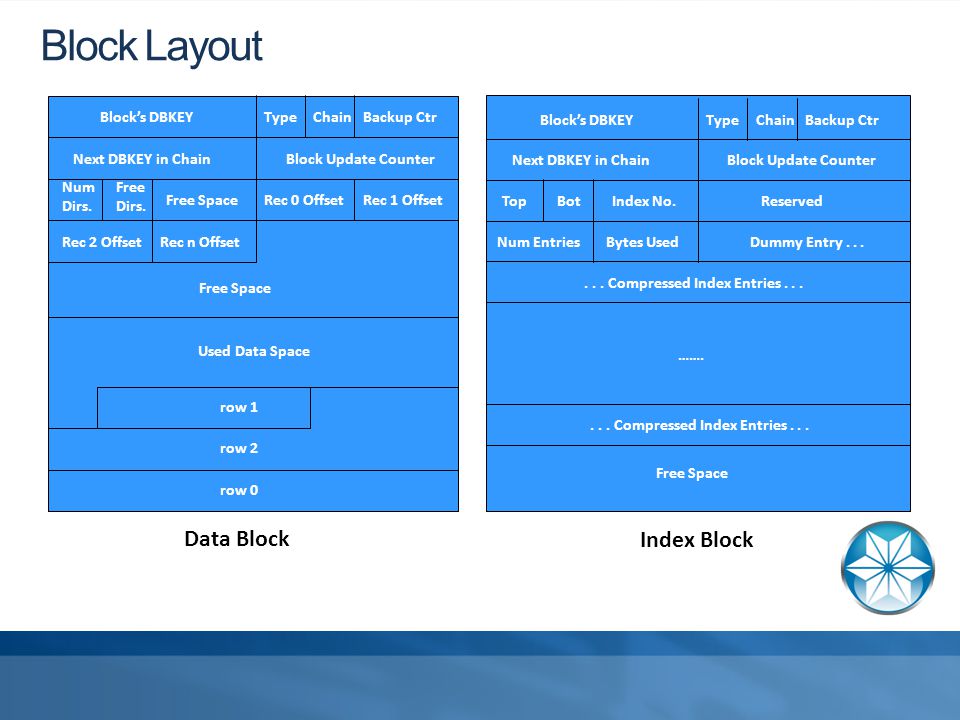
Task: Click "Block Update Counter" in Index Block
Action: 804,160
